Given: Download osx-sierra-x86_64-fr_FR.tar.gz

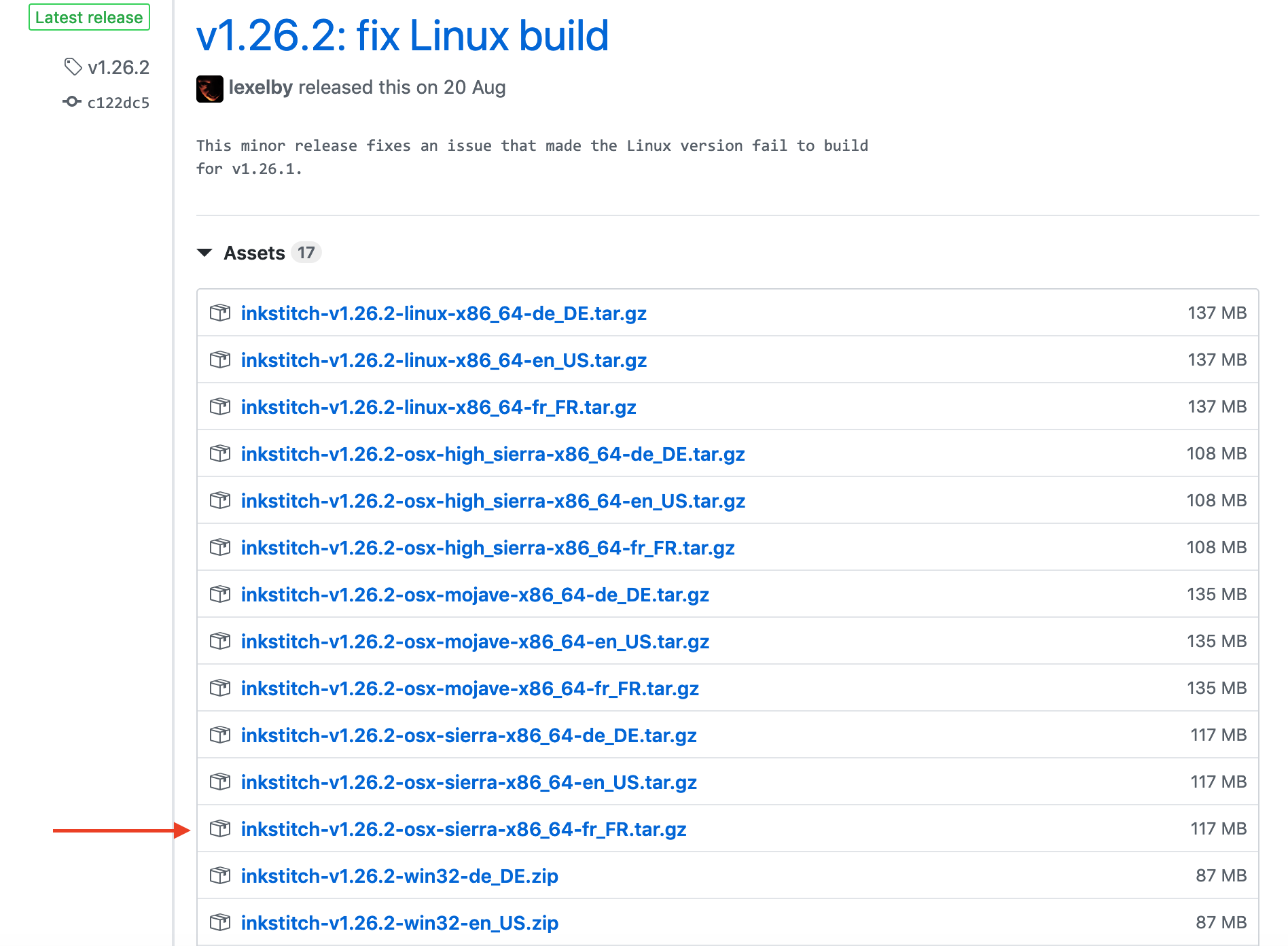Looking at the screenshot, I should [464, 829].
